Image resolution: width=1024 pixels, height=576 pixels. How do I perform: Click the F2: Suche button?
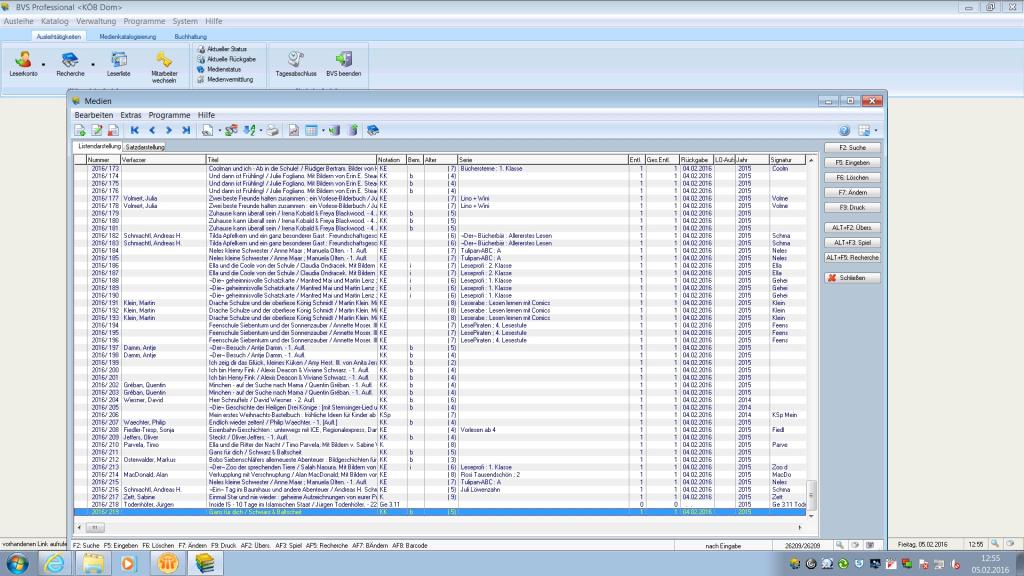tap(852, 148)
